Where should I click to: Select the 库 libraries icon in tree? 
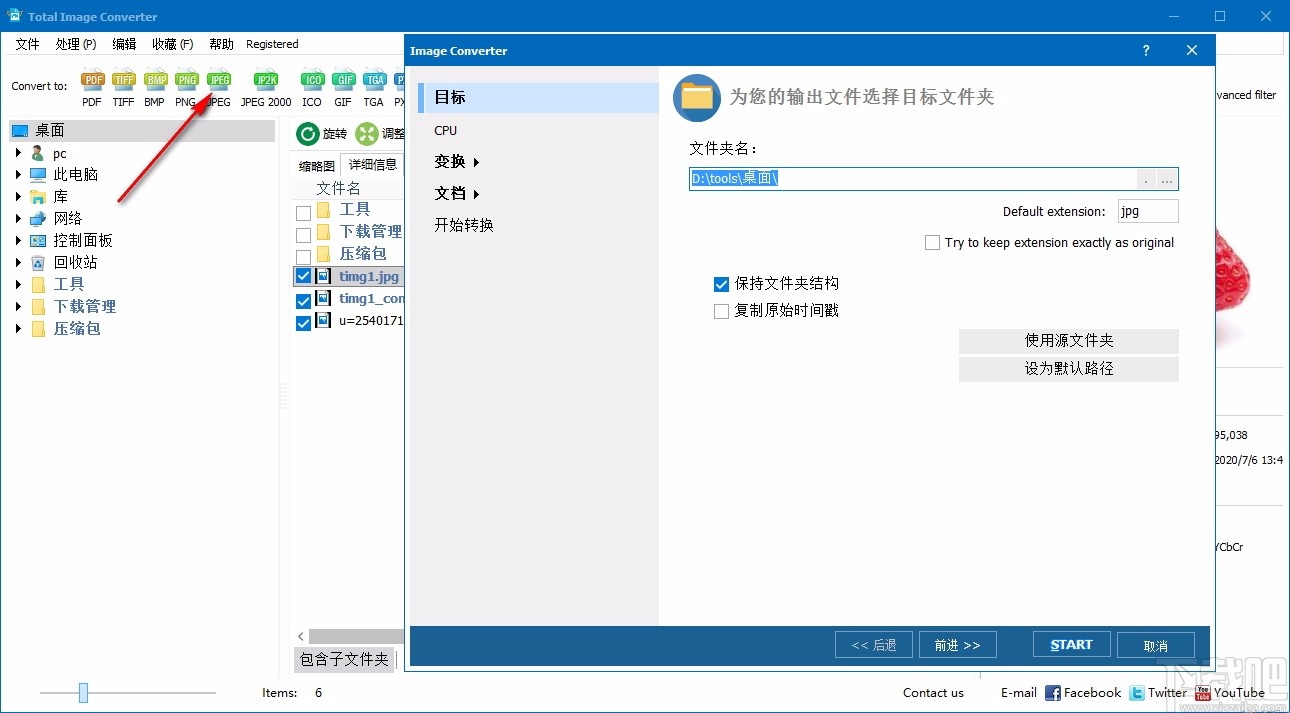coord(38,196)
